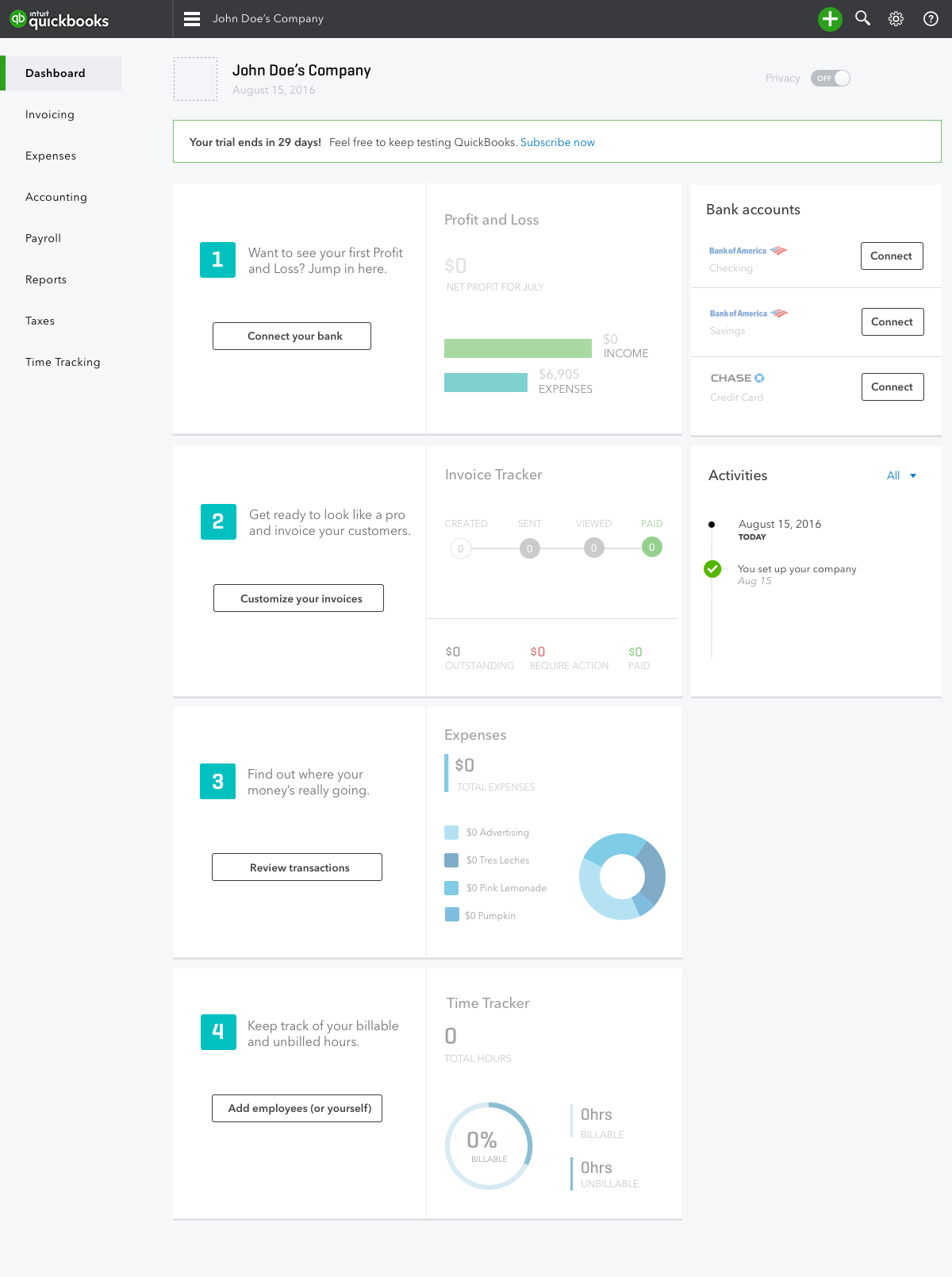Click the 'You set up your company' activity

pyautogui.click(x=797, y=569)
